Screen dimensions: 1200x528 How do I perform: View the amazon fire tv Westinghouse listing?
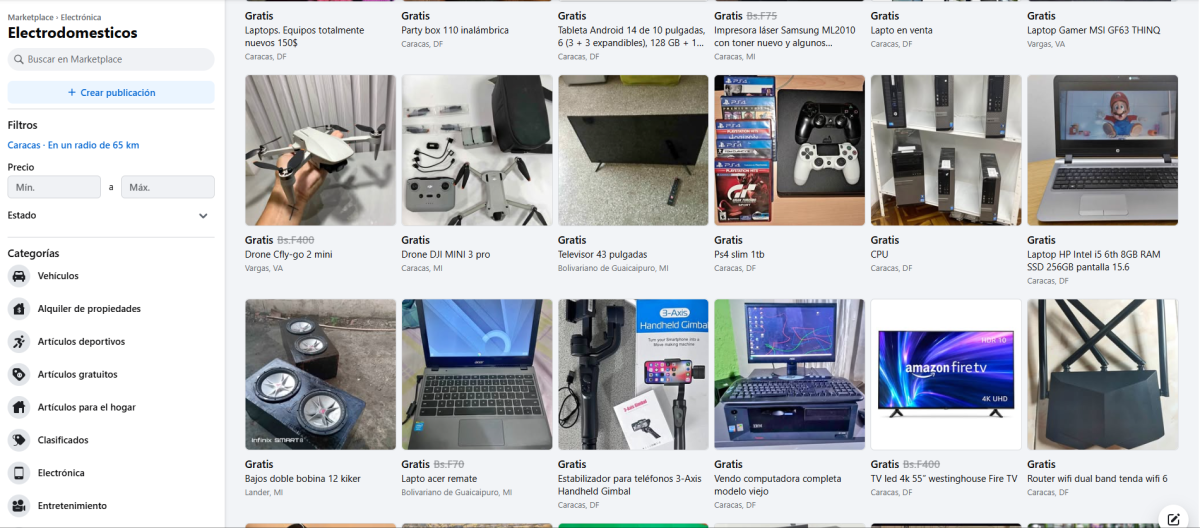click(946, 374)
